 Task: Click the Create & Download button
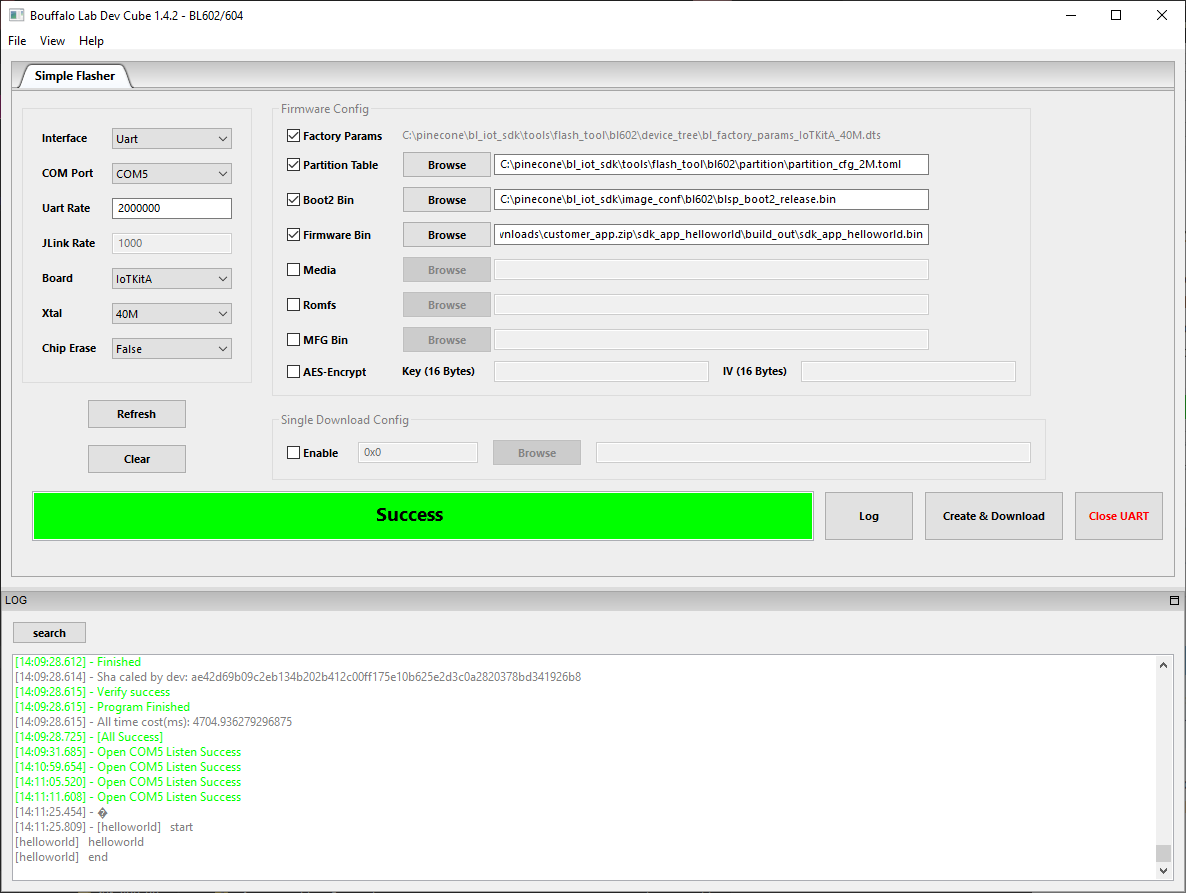tap(993, 516)
